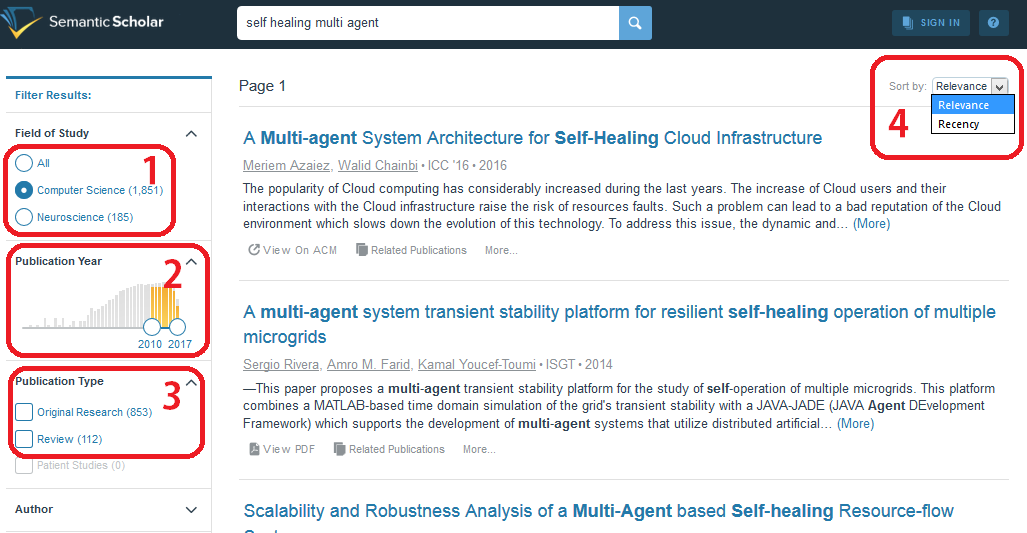The width and height of the screenshot is (1027, 533).
Task: Collapse the Field of Study section
Action: [x=192, y=134]
